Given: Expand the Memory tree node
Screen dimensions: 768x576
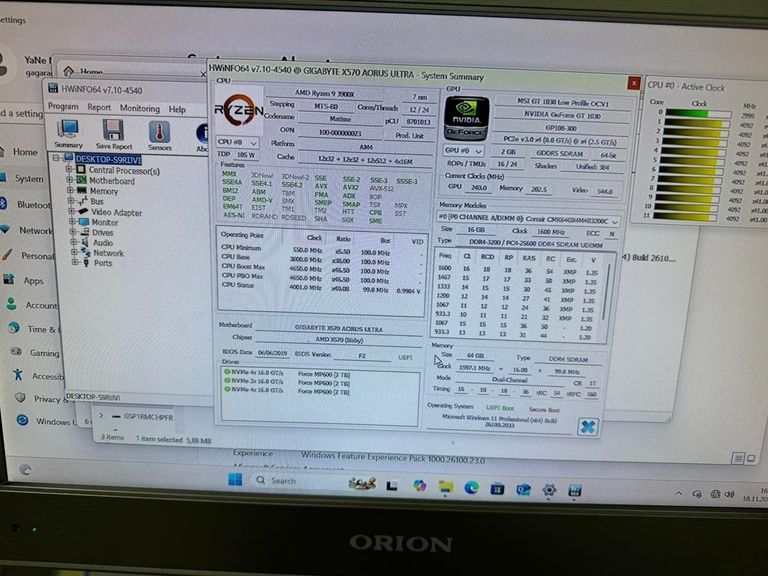Looking at the screenshot, I should (x=70, y=190).
